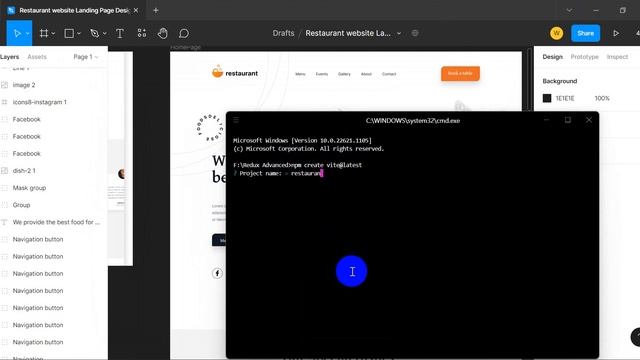Open Move tool options dropdown arrow
This screenshot has height=360, width=640.
(28, 33)
